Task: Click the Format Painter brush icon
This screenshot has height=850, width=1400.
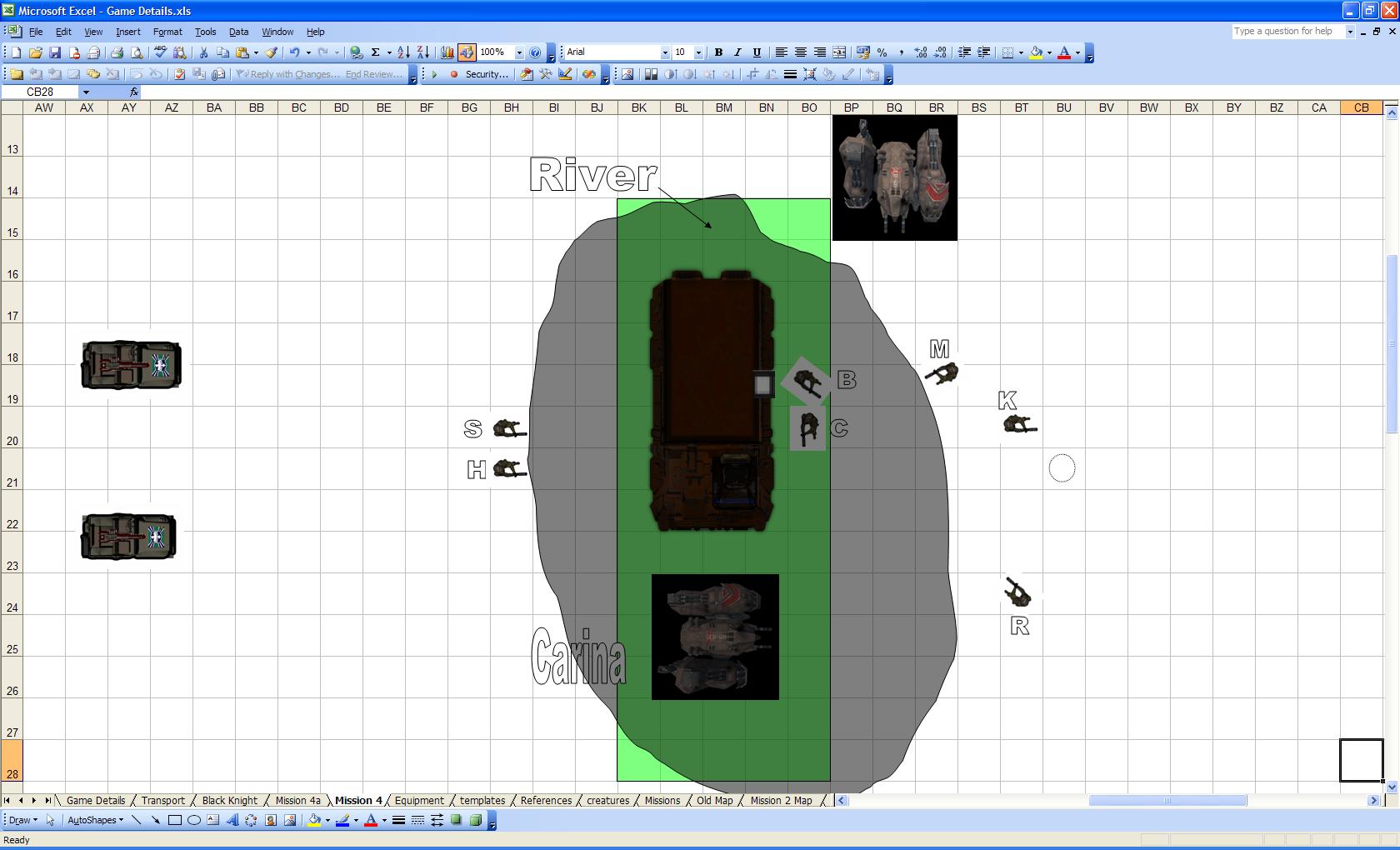Action: 272,52
